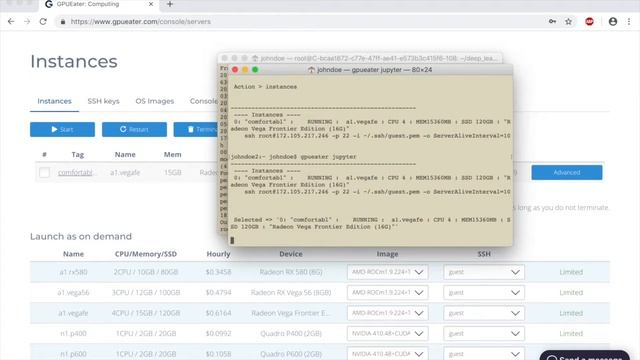The image size is (640, 360).
Task: Click the Terminate button with trash icon
Action: point(196,129)
